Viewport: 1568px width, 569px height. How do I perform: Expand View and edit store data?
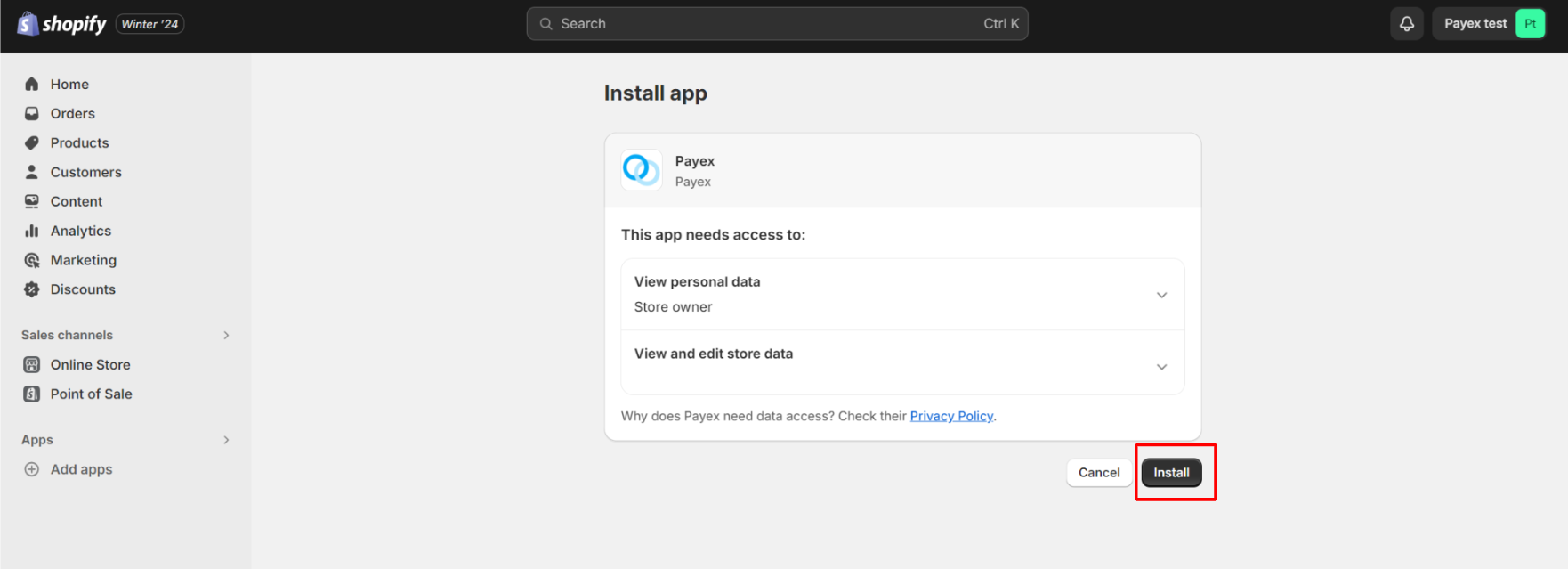[902, 363]
